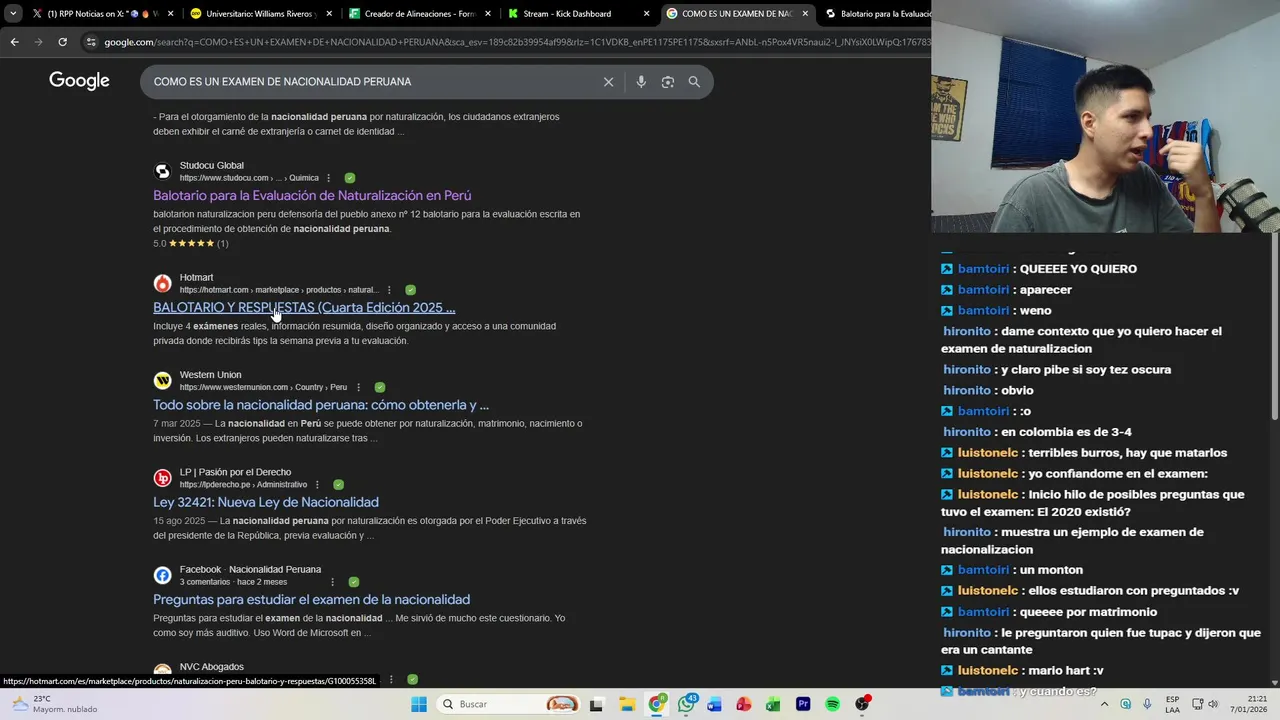1280x720 pixels.
Task: Switch to Universitario Williams Riveros tab
Action: [260, 14]
